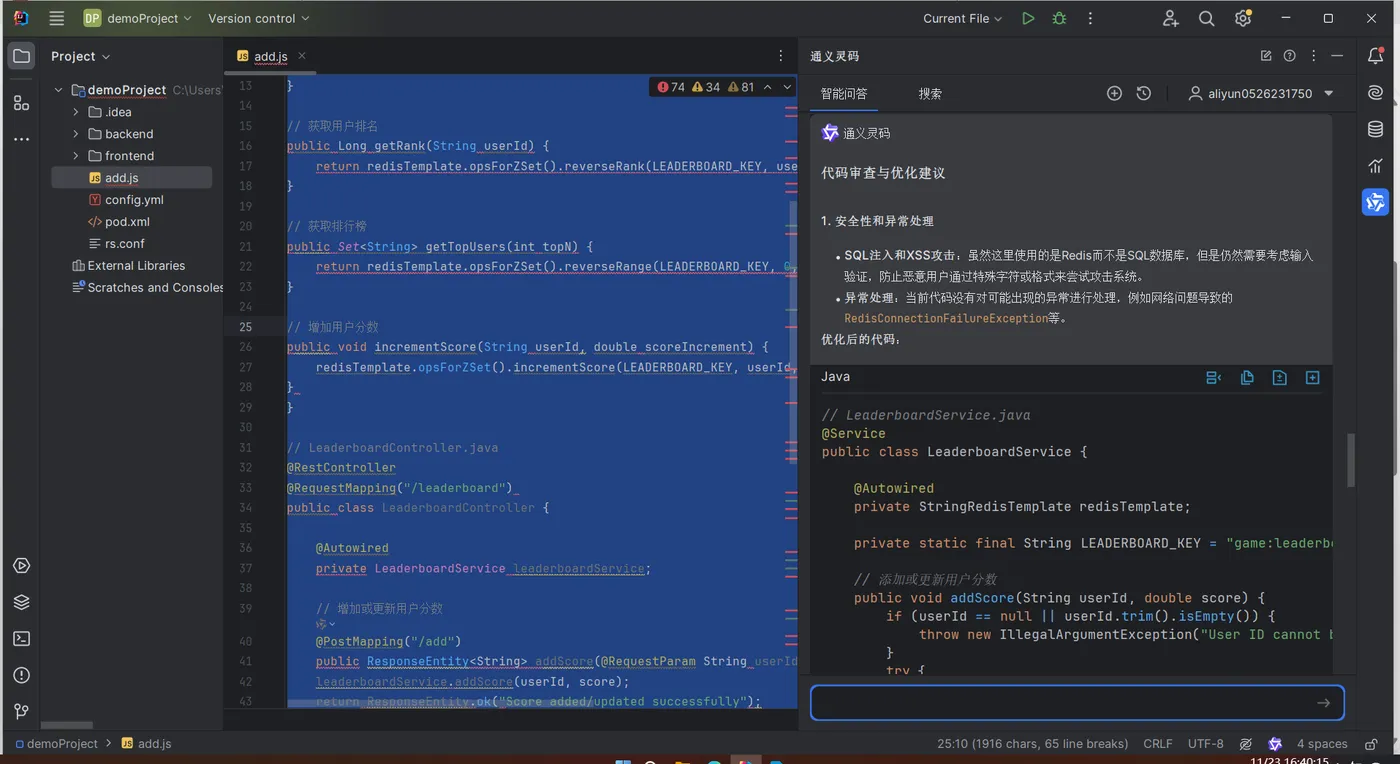Create new file from Java snippet icon
Screen dimensions: 1400x764
click(1313, 377)
